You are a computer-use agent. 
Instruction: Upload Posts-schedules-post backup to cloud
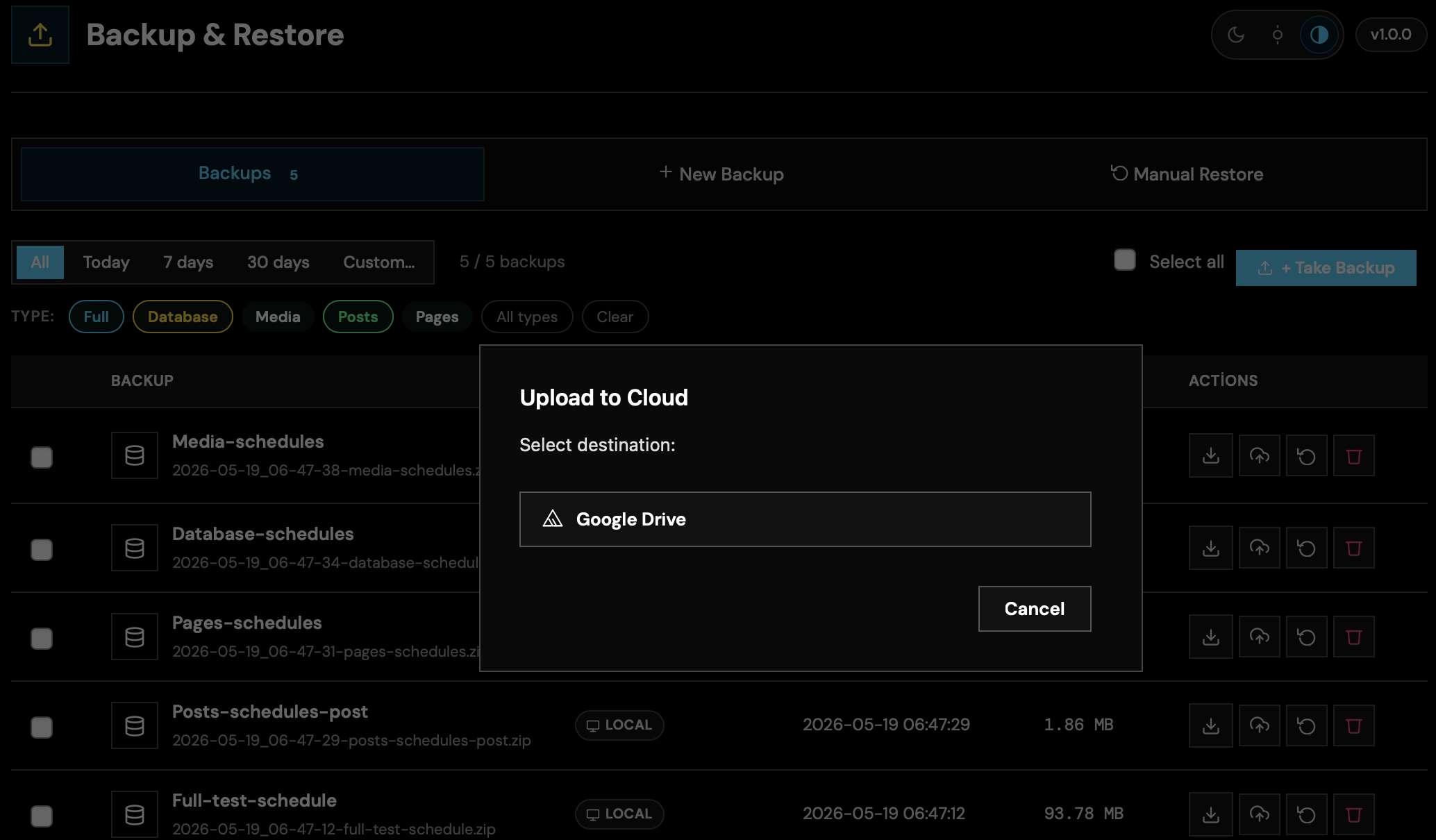(x=1260, y=725)
